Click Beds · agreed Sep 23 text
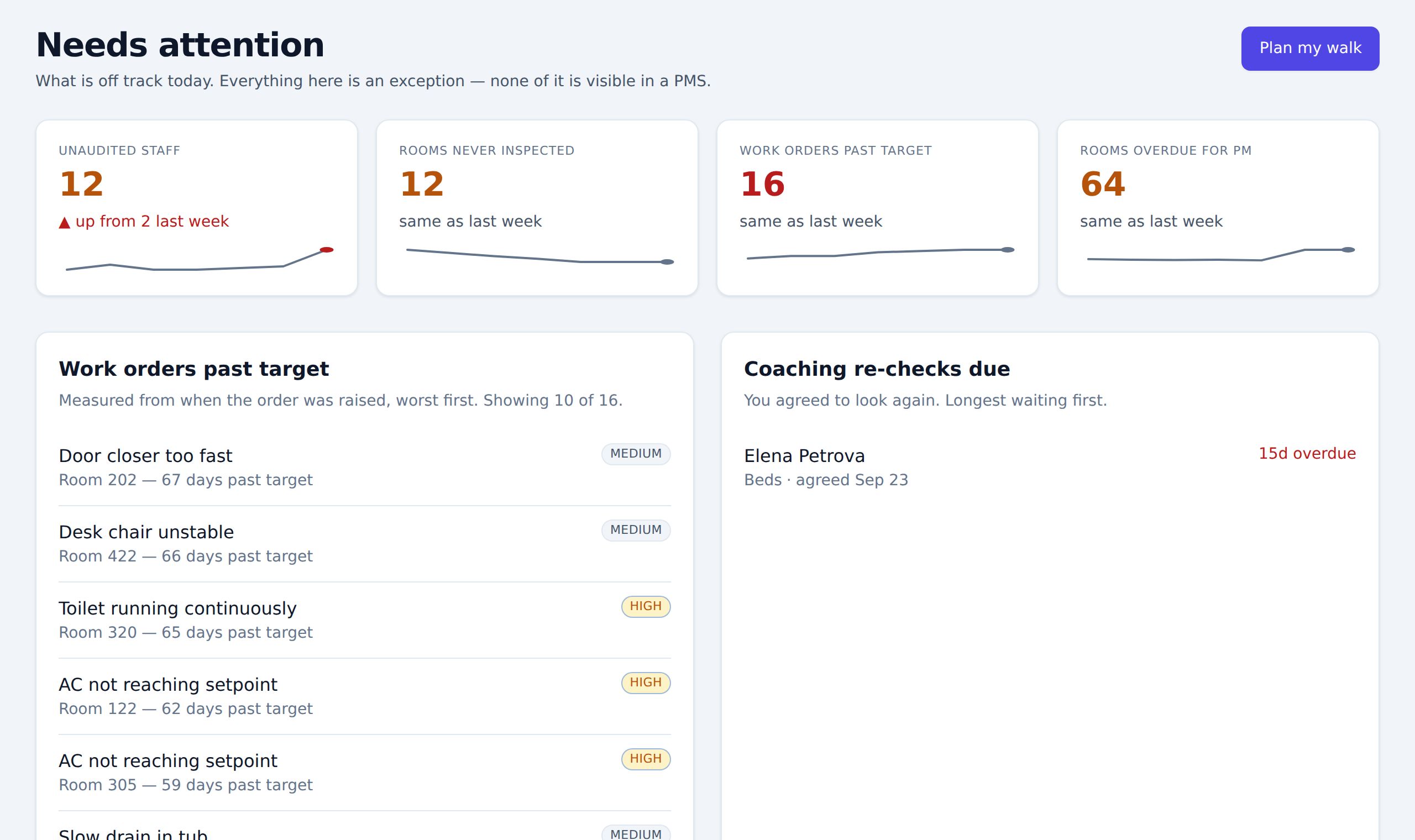Screen dimensions: 1415x840 (826, 480)
